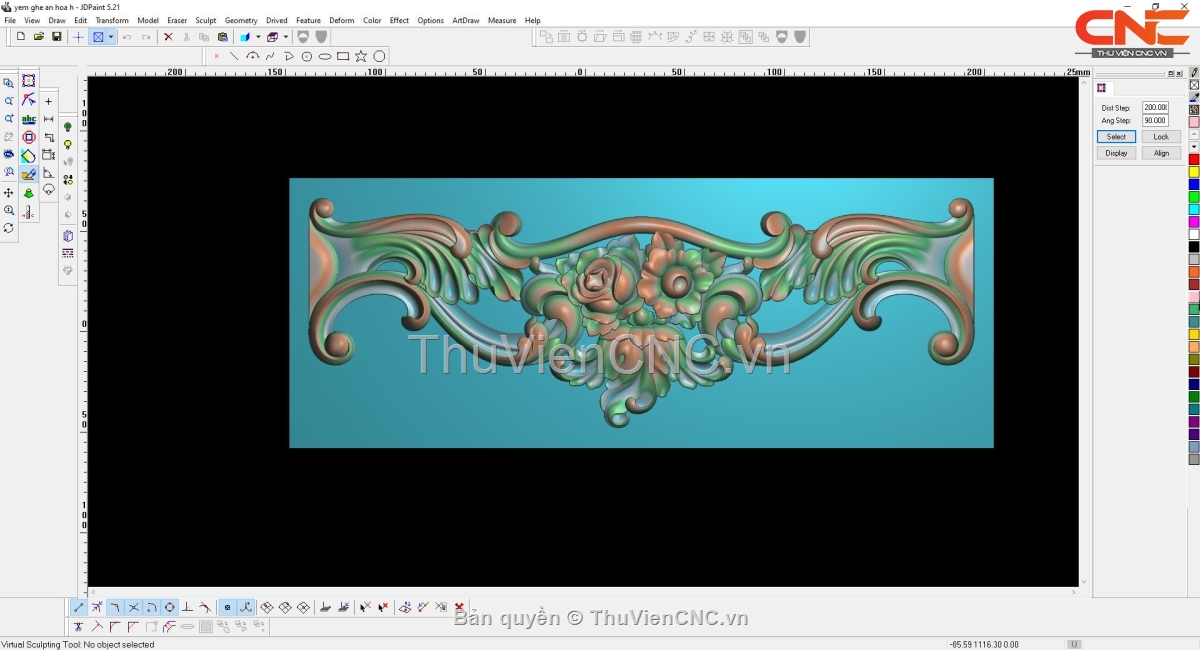
Task: Click the Save file icon
Action: [x=56, y=37]
